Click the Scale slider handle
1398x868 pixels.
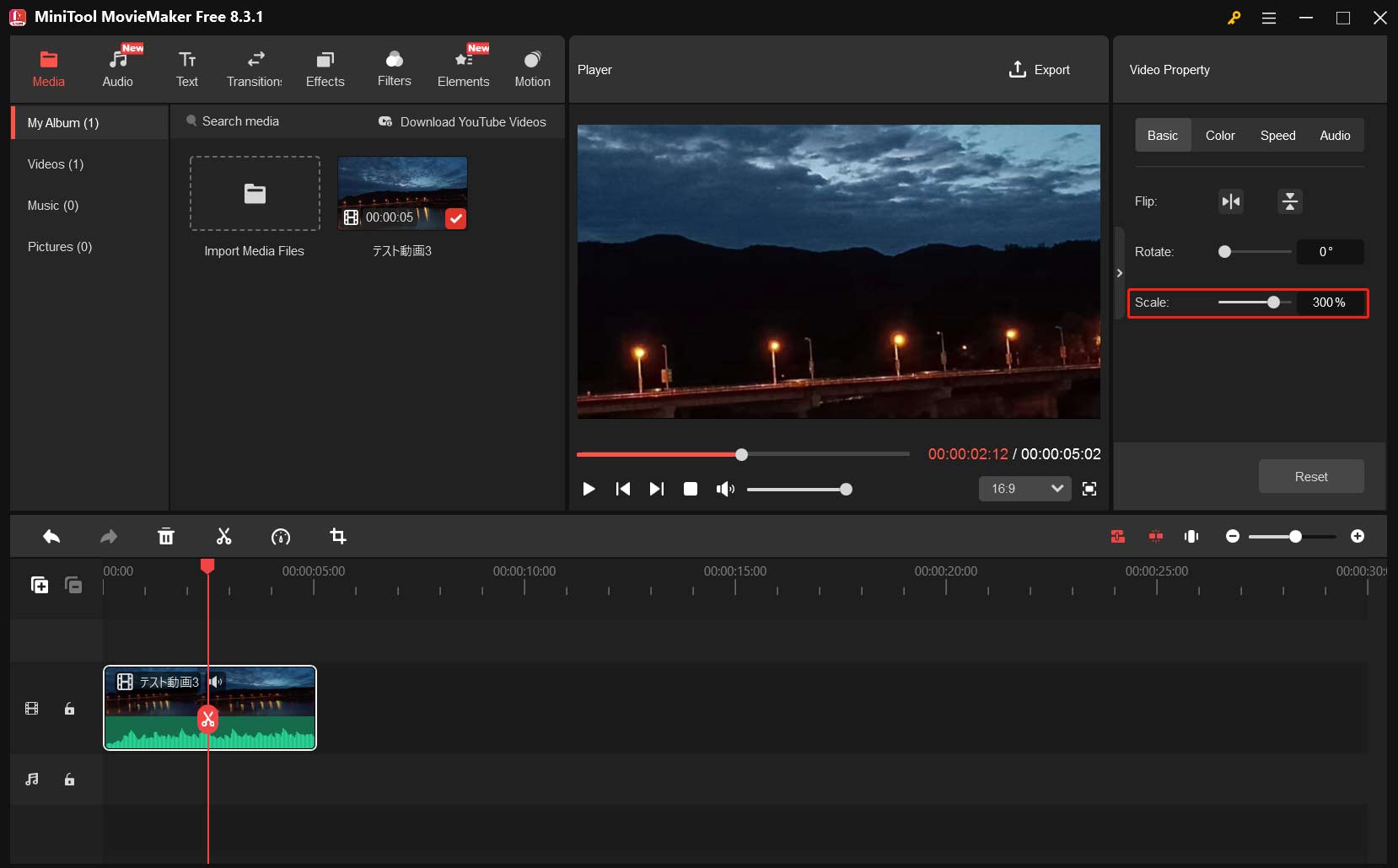coord(1273,303)
